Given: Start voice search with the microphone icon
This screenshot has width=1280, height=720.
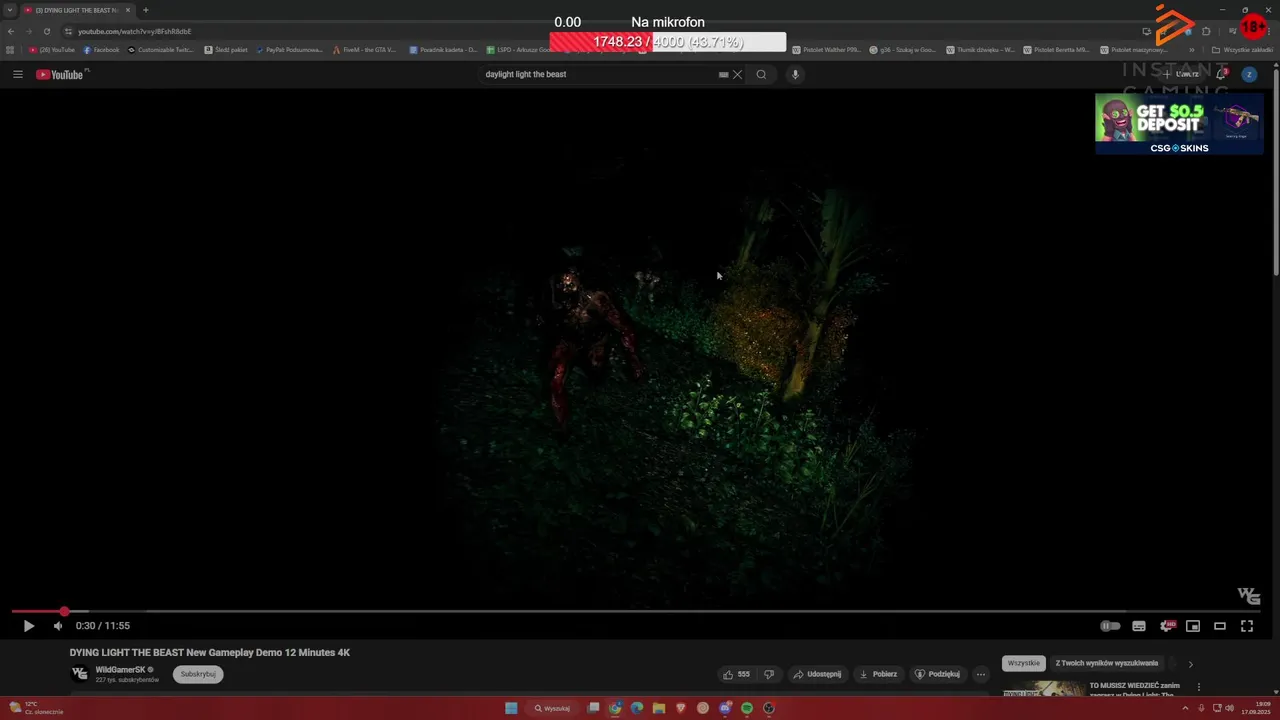Looking at the screenshot, I should pyautogui.click(x=795, y=74).
